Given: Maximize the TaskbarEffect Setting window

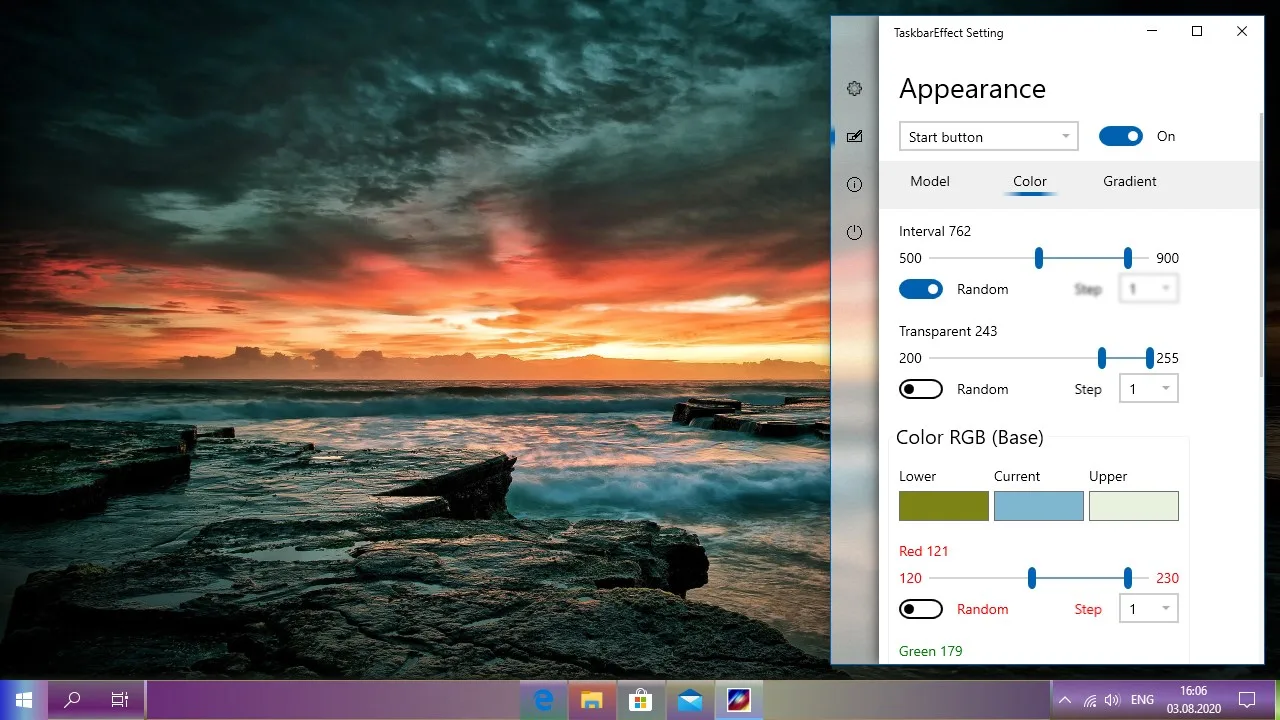Looking at the screenshot, I should 1197,32.
